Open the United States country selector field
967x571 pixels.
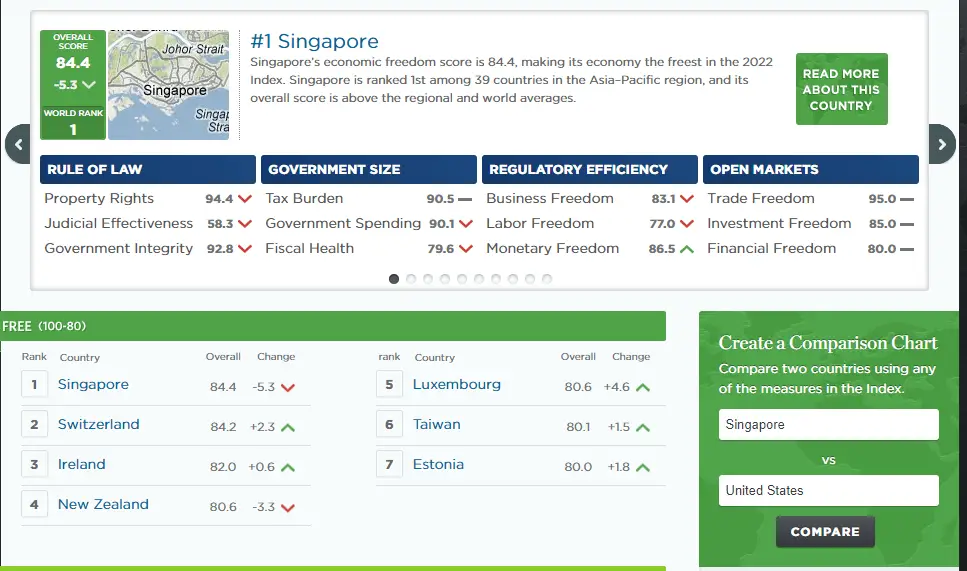pos(828,491)
